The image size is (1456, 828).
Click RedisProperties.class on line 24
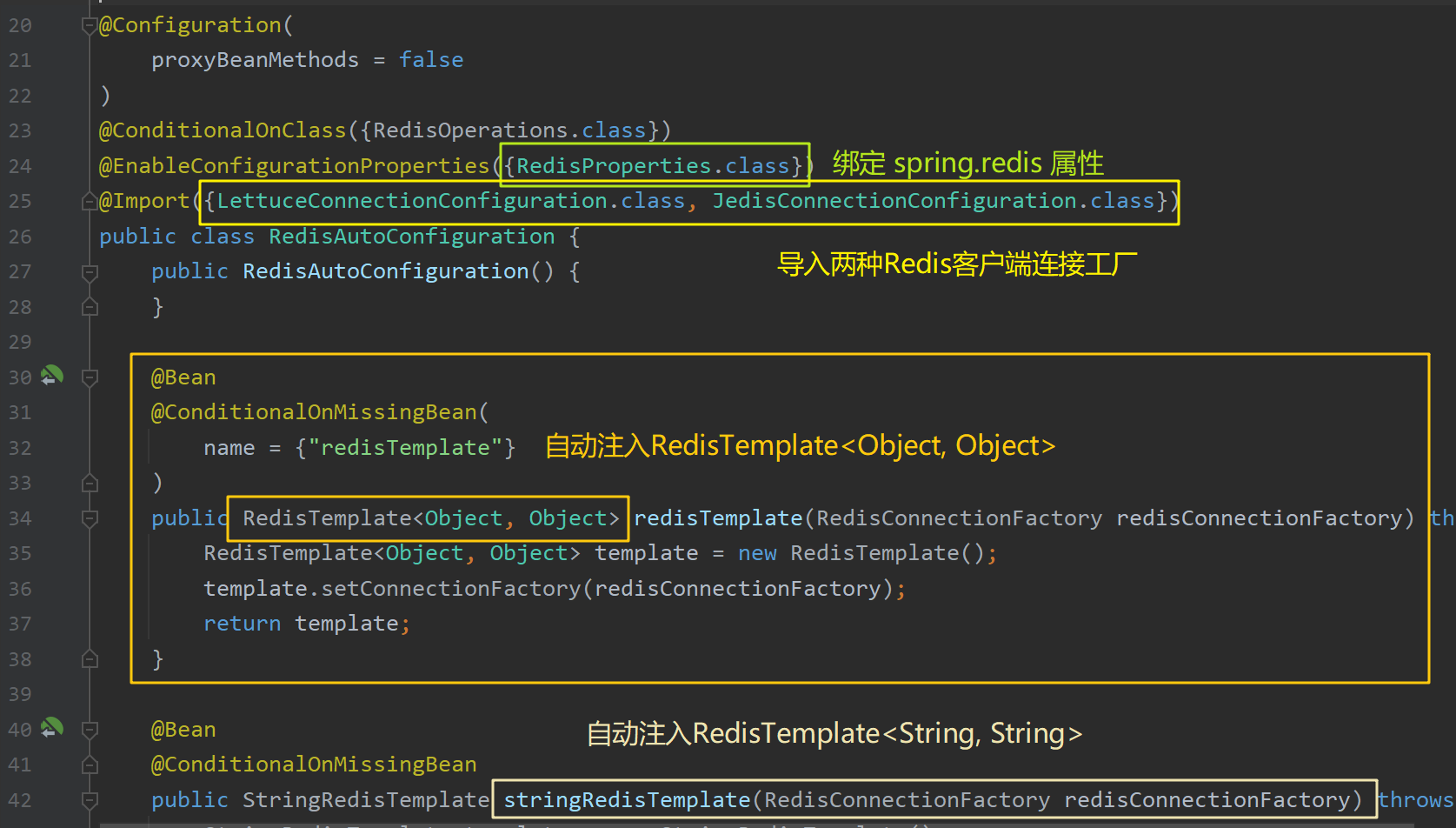653,165
